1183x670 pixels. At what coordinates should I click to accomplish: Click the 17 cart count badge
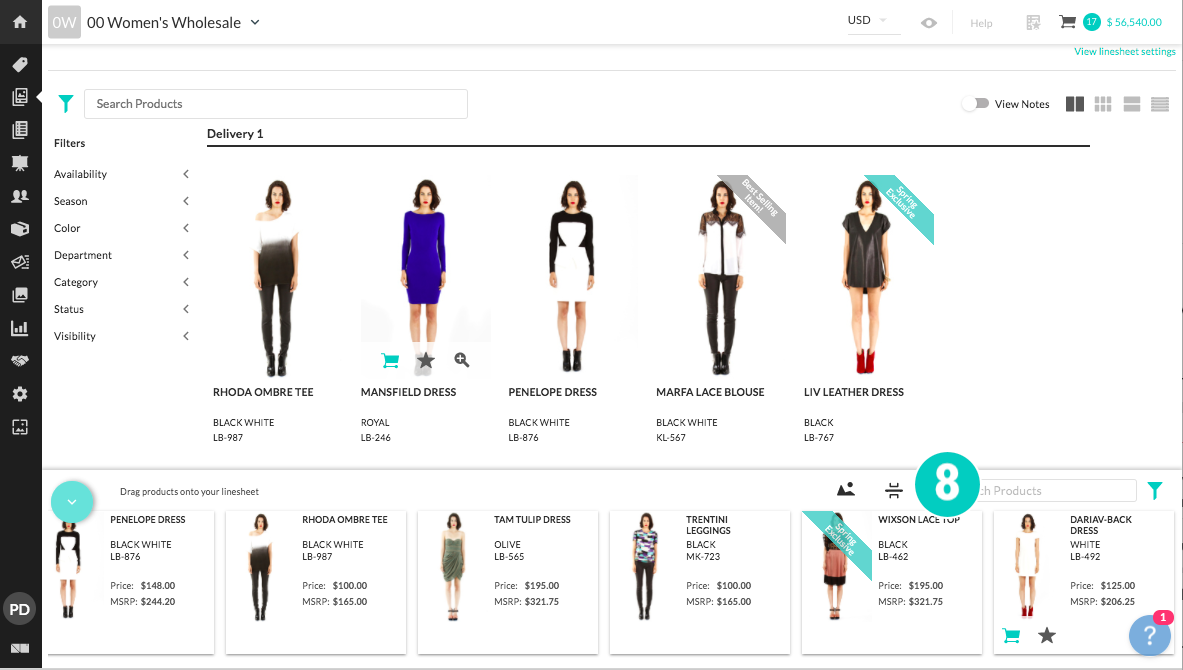click(1091, 22)
